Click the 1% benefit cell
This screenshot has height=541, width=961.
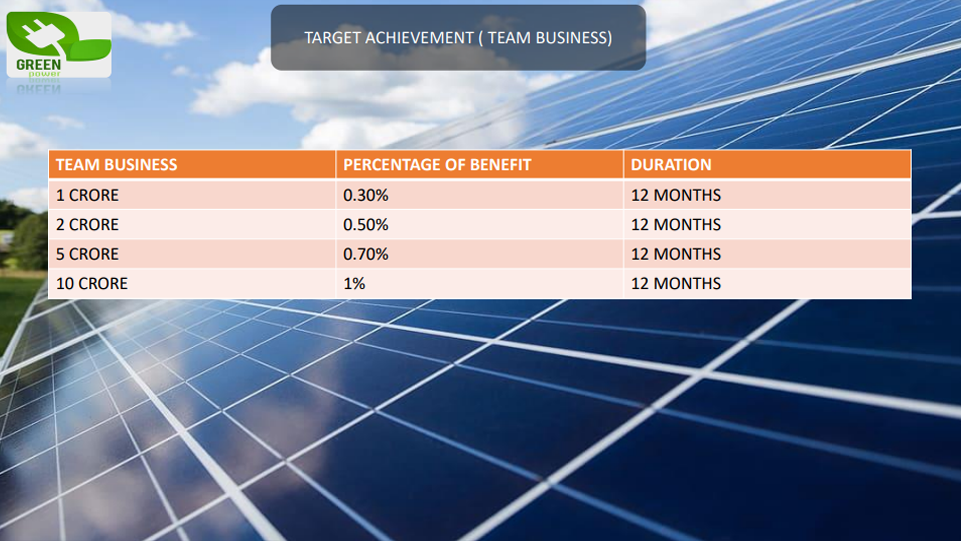click(x=355, y=284)
